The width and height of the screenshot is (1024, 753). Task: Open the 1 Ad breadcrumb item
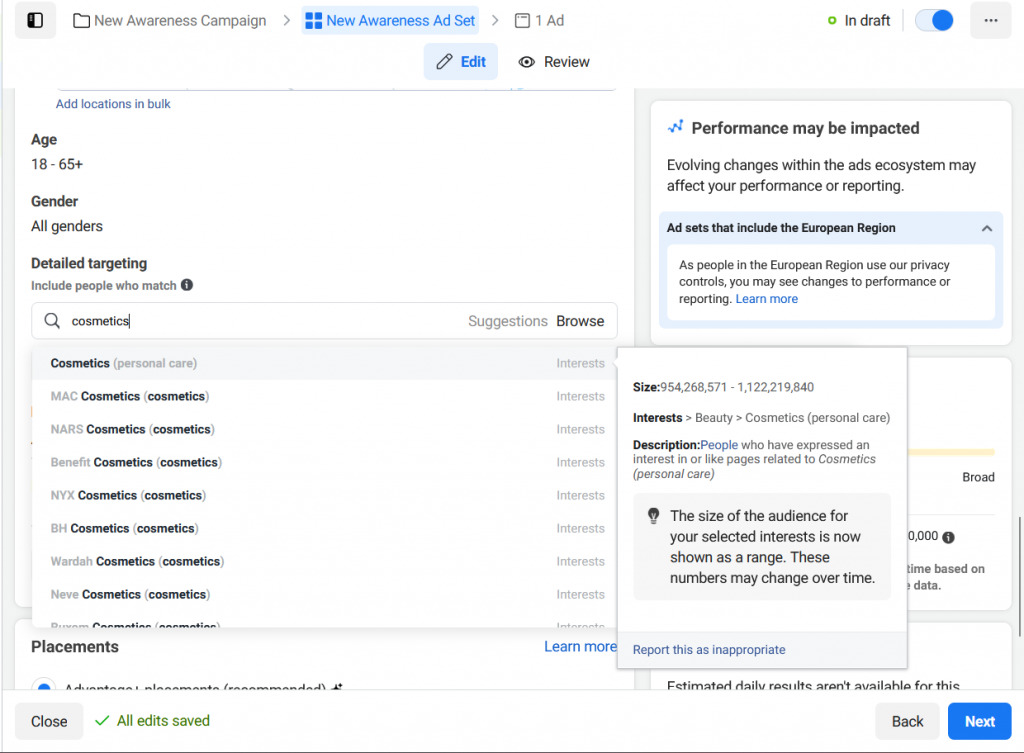(x=539, y=21)
